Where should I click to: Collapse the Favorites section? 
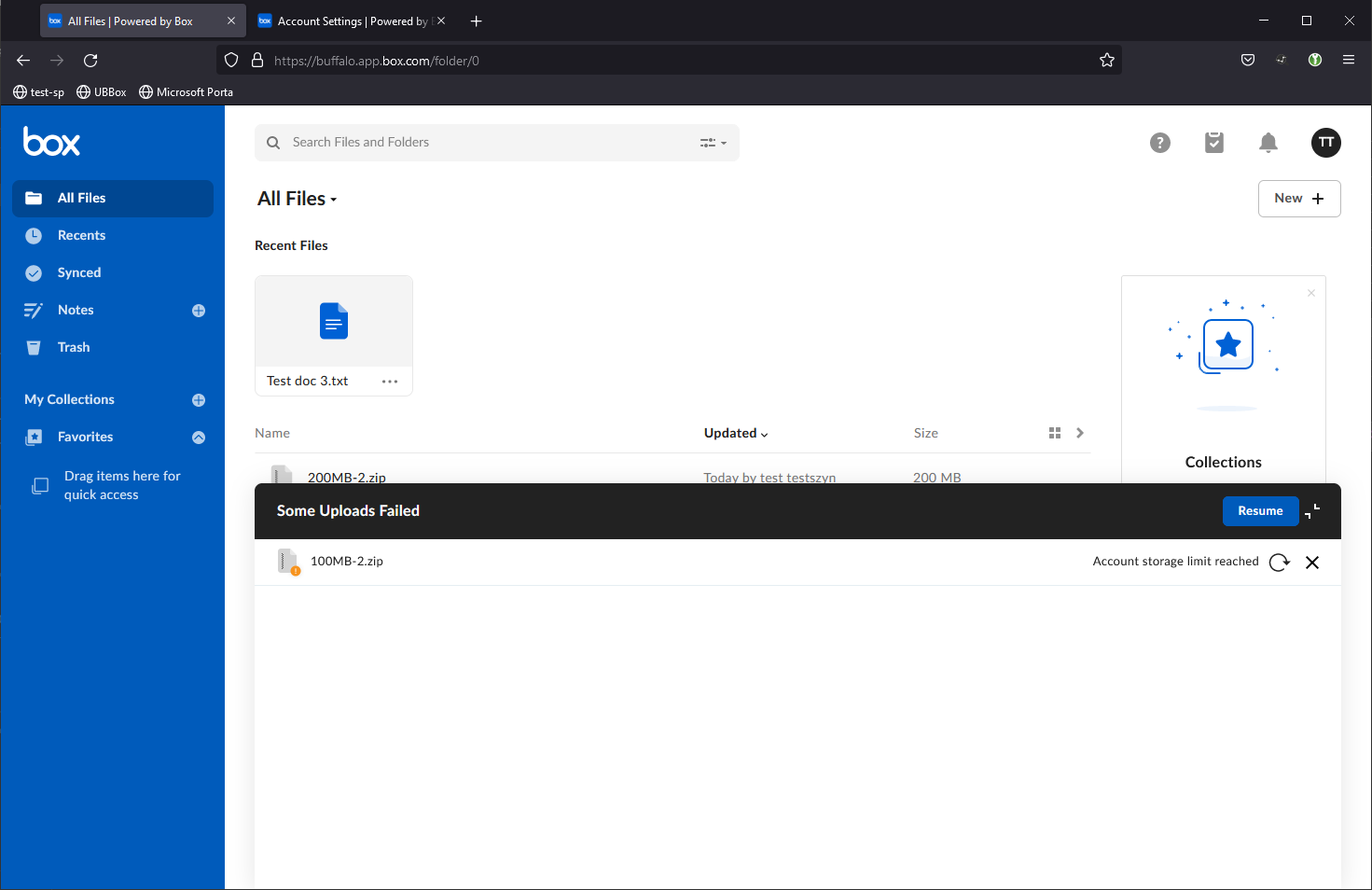click(x=199, y=438)
